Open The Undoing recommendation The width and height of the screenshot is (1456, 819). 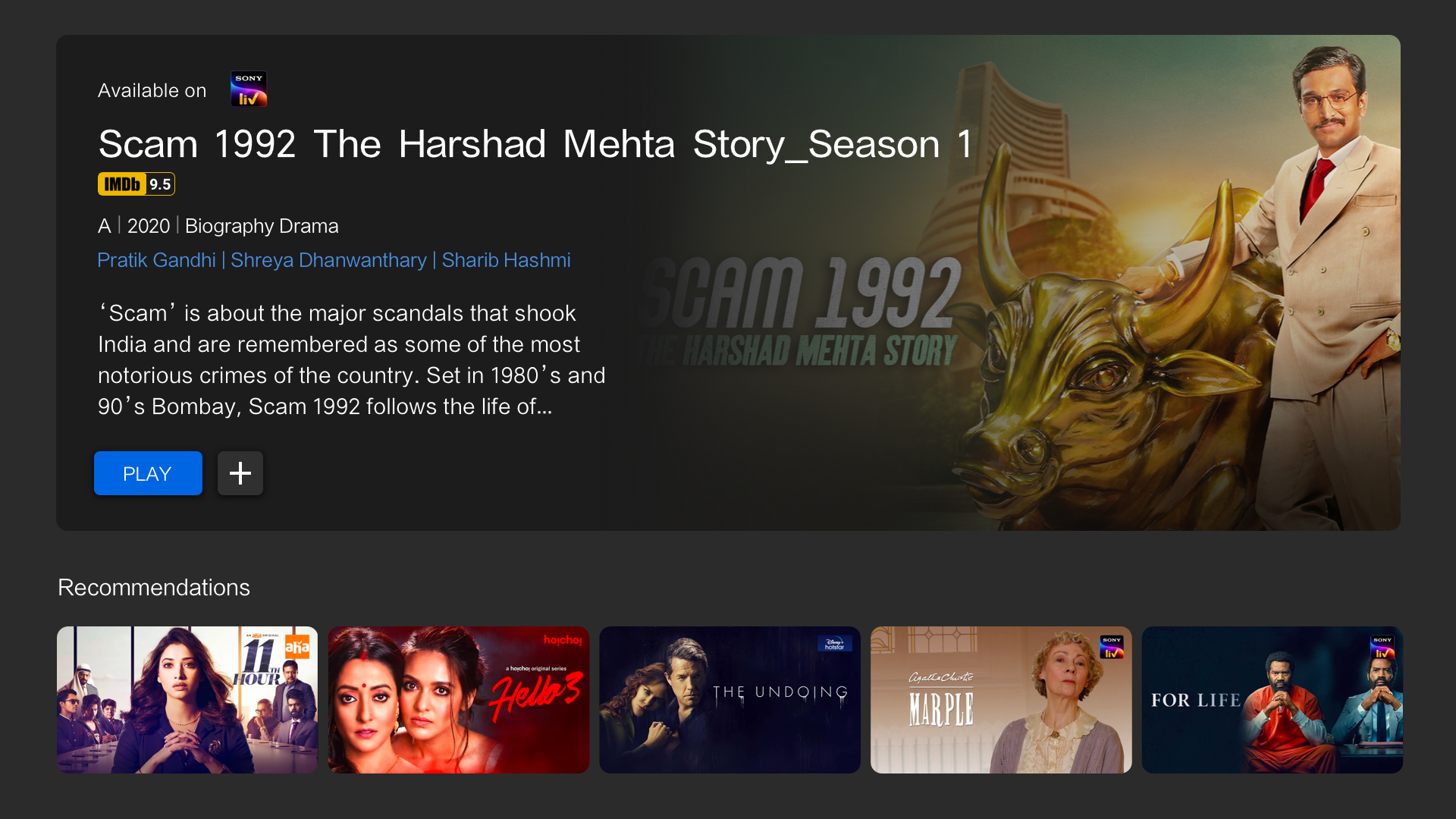[x=730, y=700]
